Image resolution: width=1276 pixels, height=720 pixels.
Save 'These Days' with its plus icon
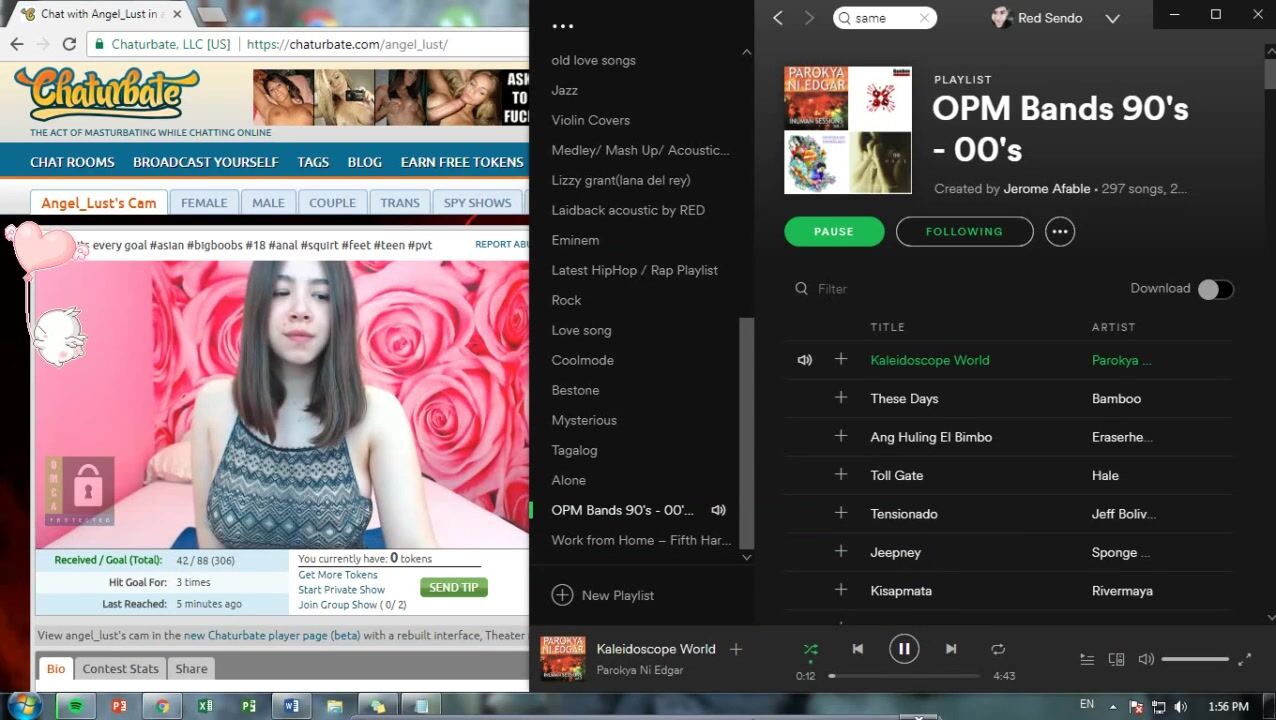click(x=841, y=398)
